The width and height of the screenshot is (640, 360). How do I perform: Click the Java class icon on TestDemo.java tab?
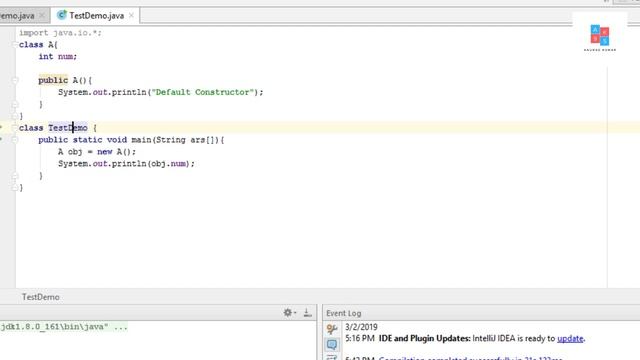point(62,15)
